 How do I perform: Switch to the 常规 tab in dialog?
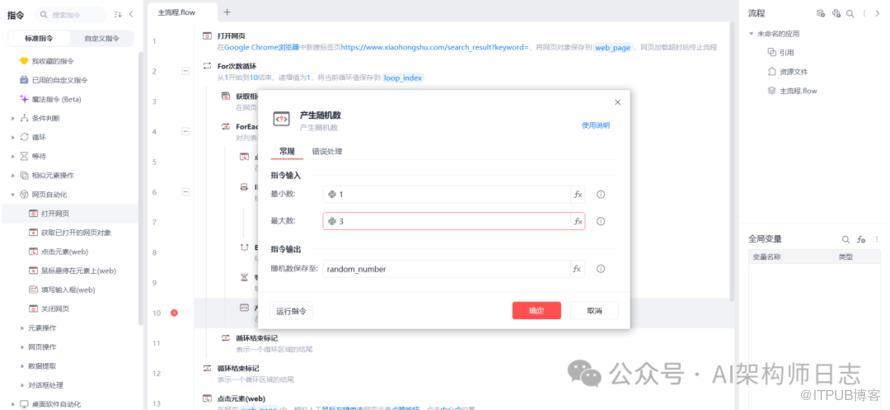coord(287,152)
